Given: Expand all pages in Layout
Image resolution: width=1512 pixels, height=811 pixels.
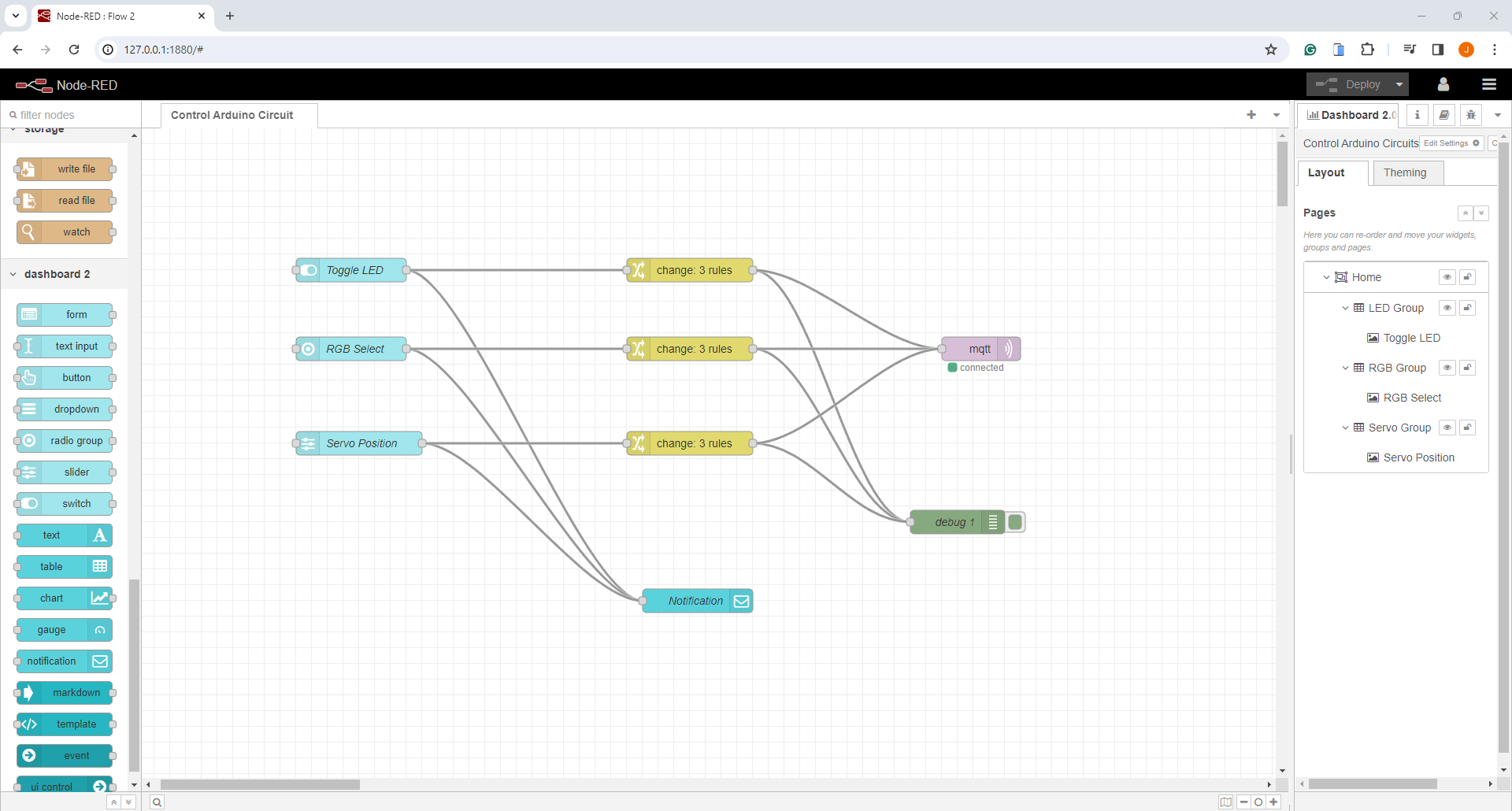Looking at the screenshot, I should (1481, 213).
